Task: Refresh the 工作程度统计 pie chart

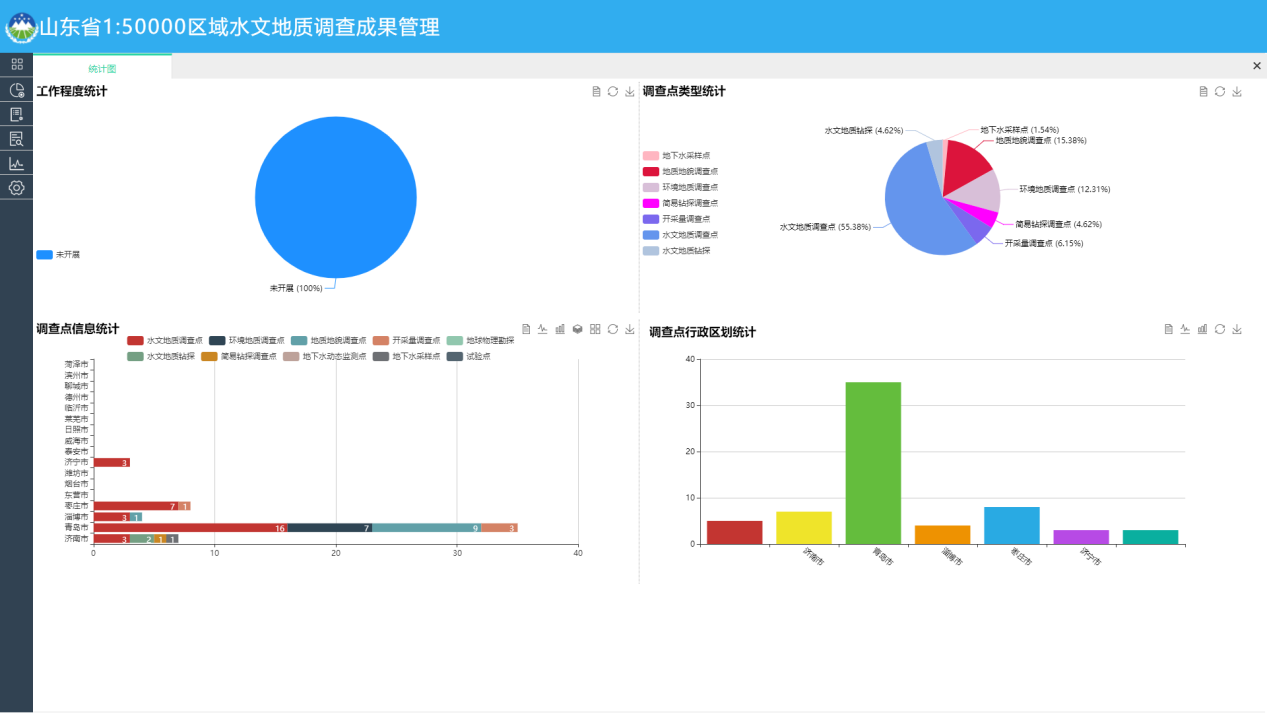Action: tap(611, 91)
